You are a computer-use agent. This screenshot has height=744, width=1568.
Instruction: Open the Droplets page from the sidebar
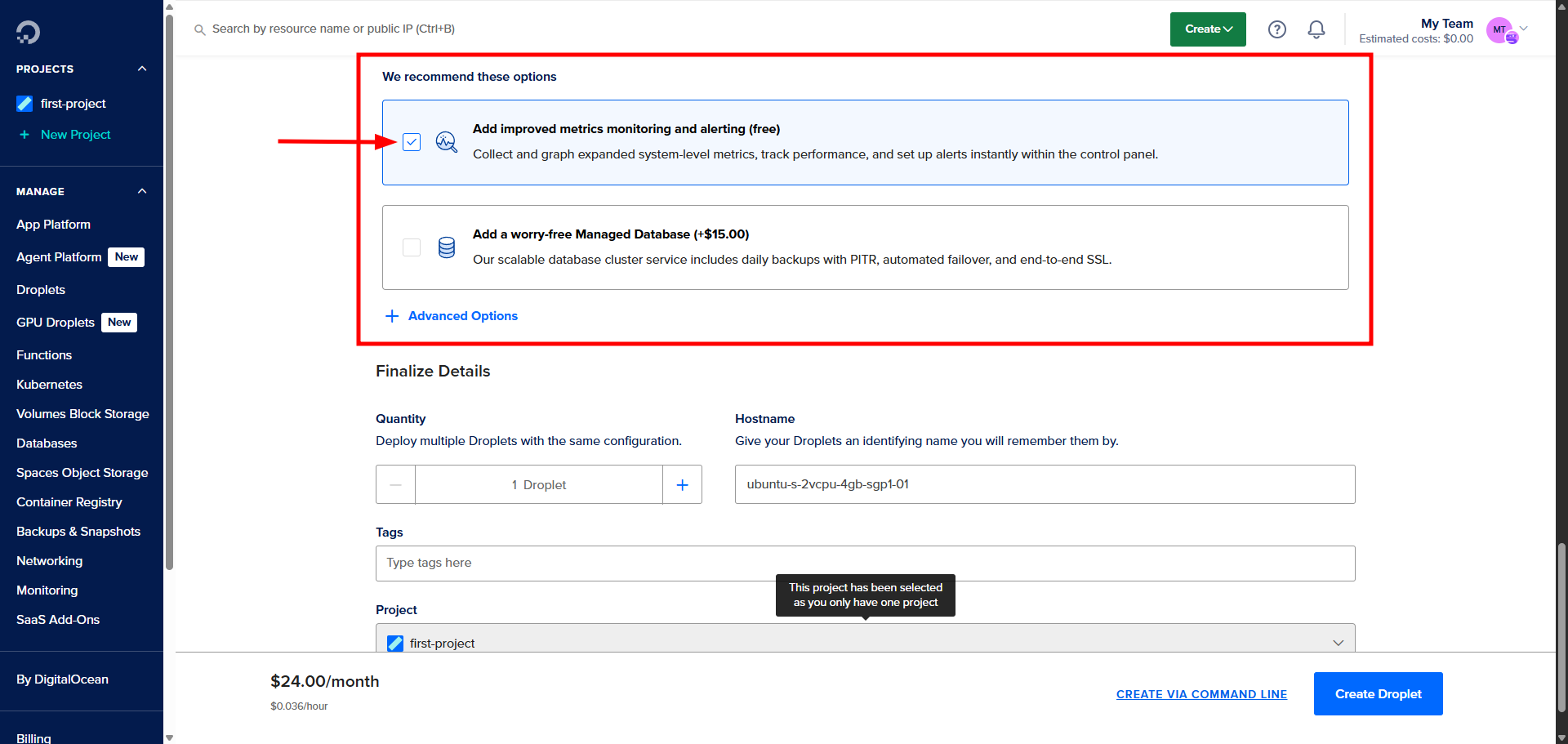(40, 289)
